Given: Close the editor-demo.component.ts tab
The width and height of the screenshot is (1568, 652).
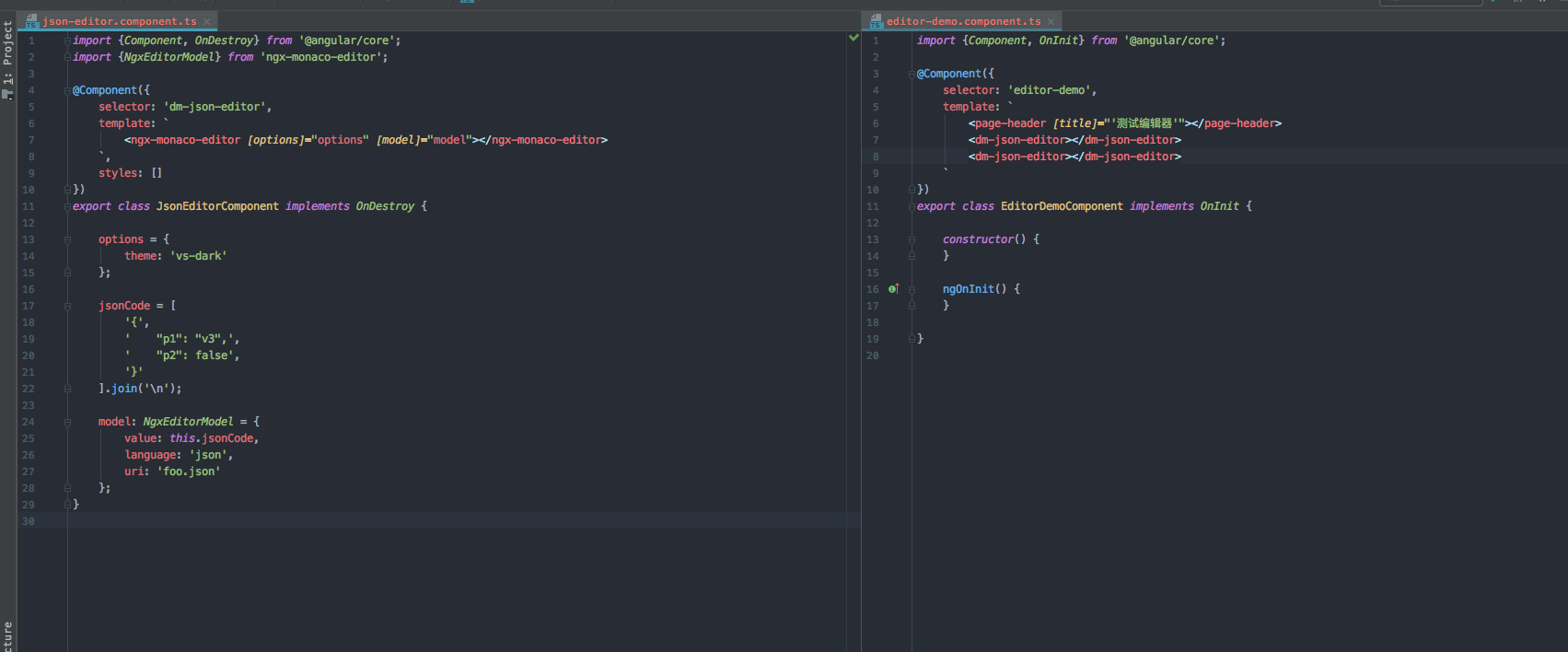Looking at the screenshot, I should pyautogui.click(x=1051, y=21).
